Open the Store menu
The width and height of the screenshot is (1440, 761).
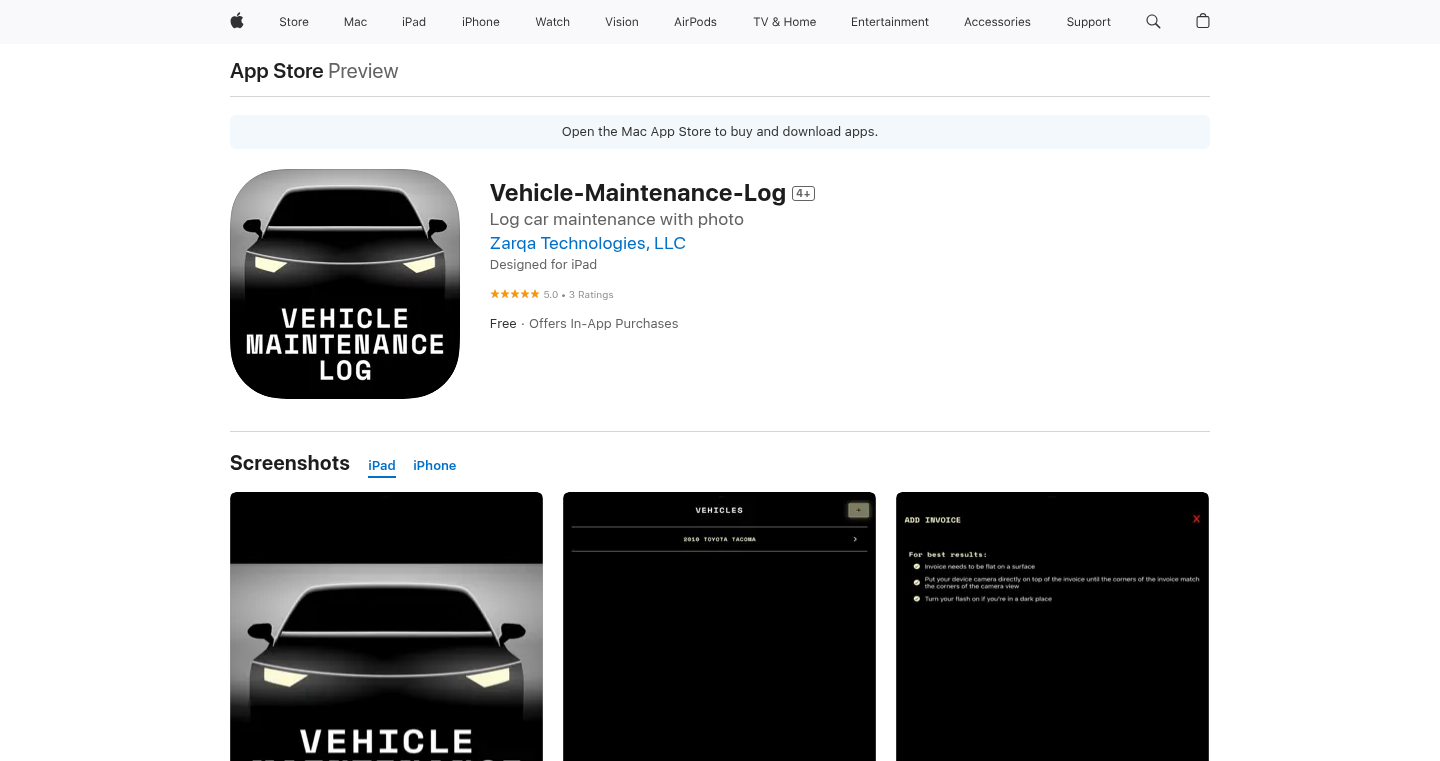pos(294,22)
